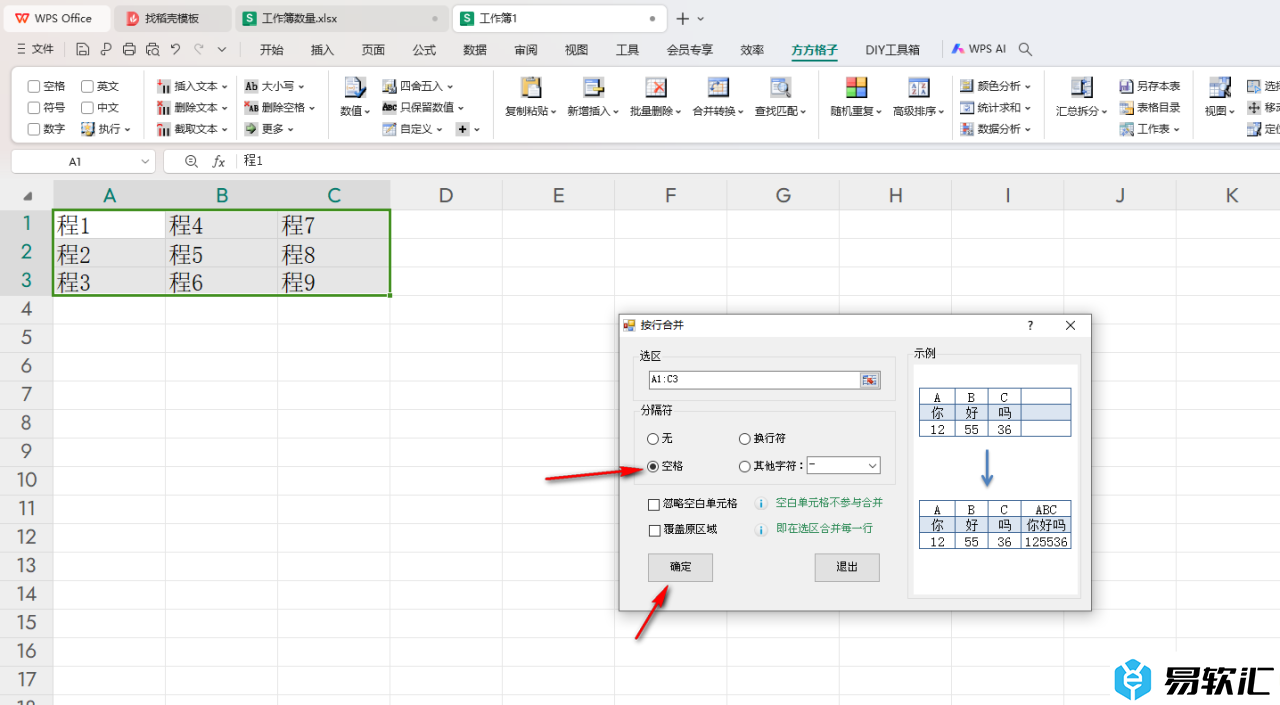Click the 汇总拆分 summary split icon
The height and width of the screenshot is (705, 1280).
click(1081, 89)
